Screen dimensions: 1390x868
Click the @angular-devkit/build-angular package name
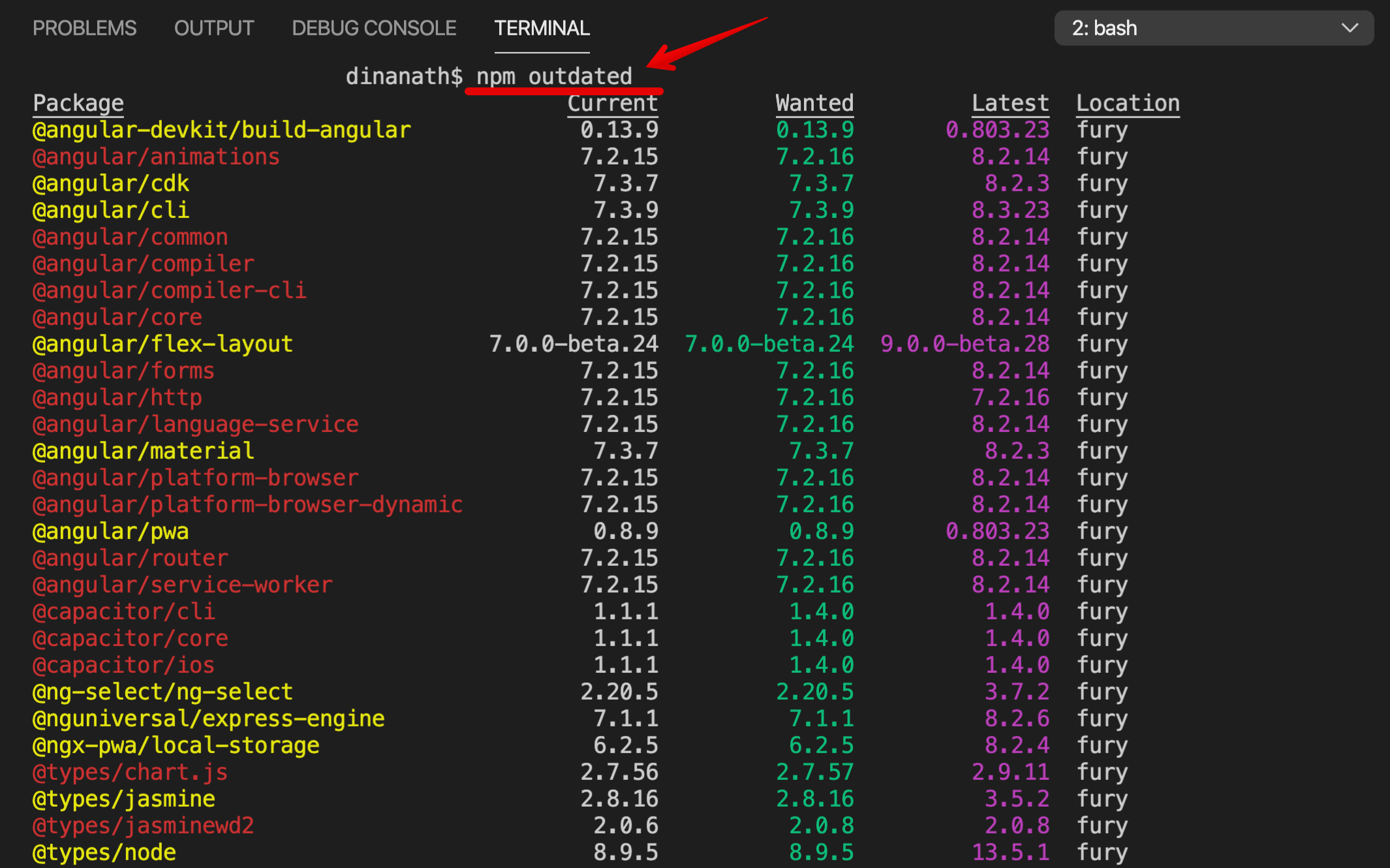click(x=222, y=130)
